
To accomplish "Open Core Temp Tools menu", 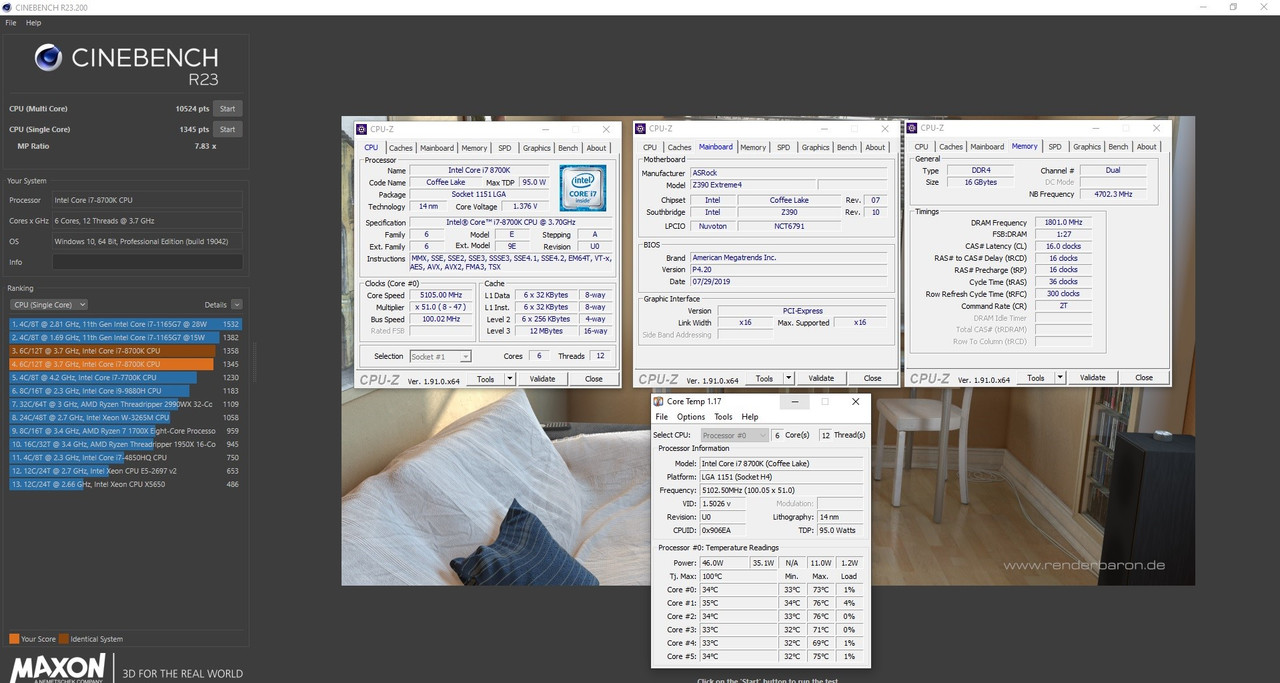I will 723,417.
